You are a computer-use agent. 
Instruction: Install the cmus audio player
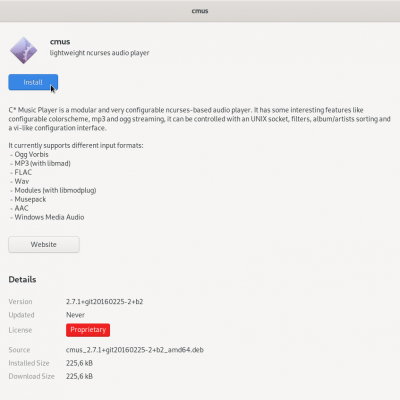(33, 82)
